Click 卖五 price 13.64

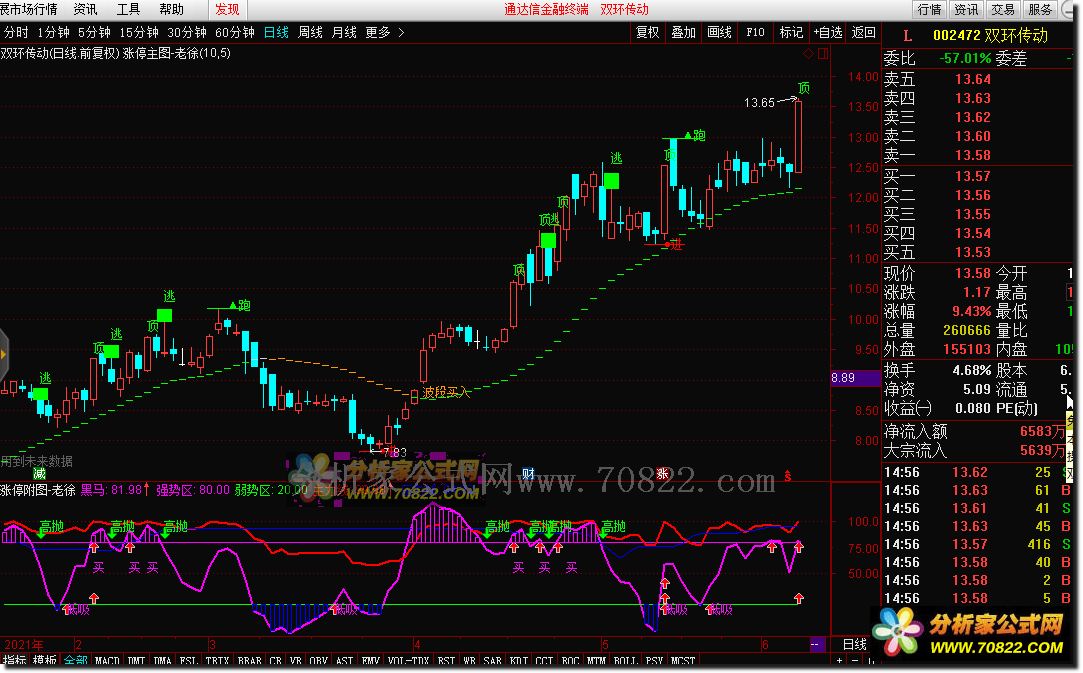point(972,79)
